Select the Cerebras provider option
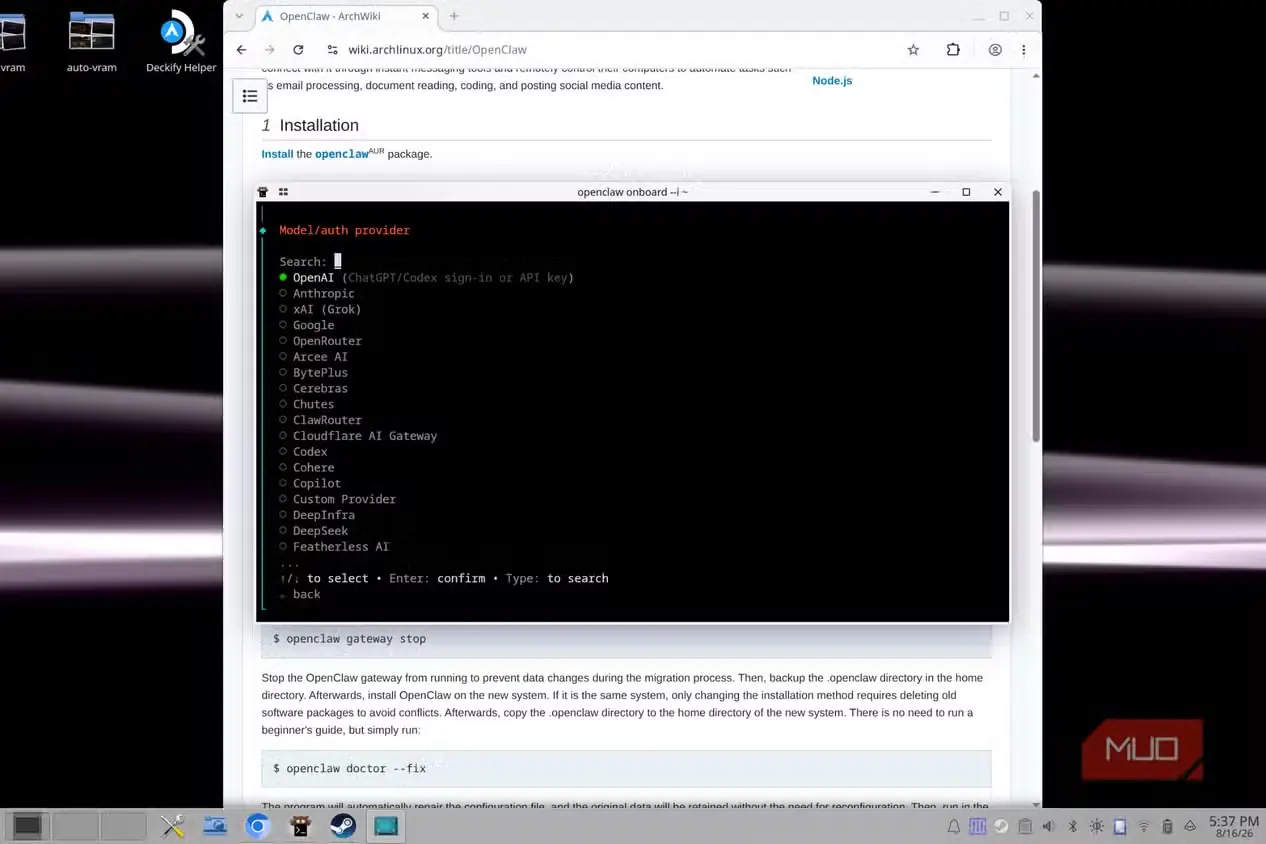Screen dimensions: 1266x844 pos(313,388)
